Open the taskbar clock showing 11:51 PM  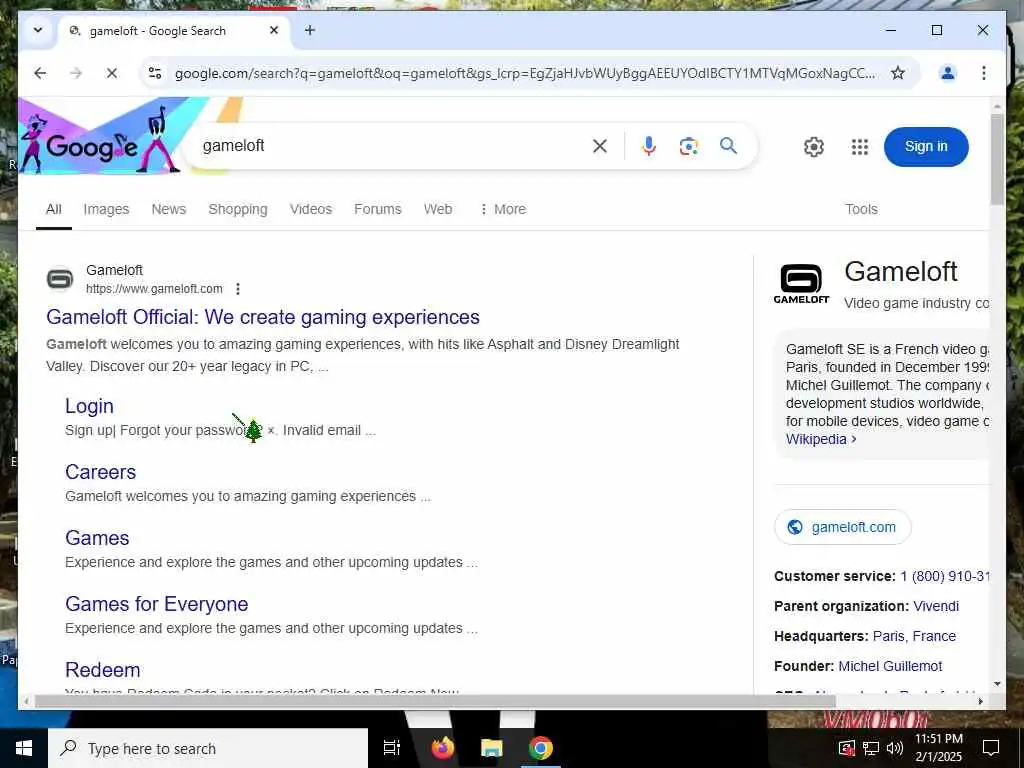(x=938, y=748)
